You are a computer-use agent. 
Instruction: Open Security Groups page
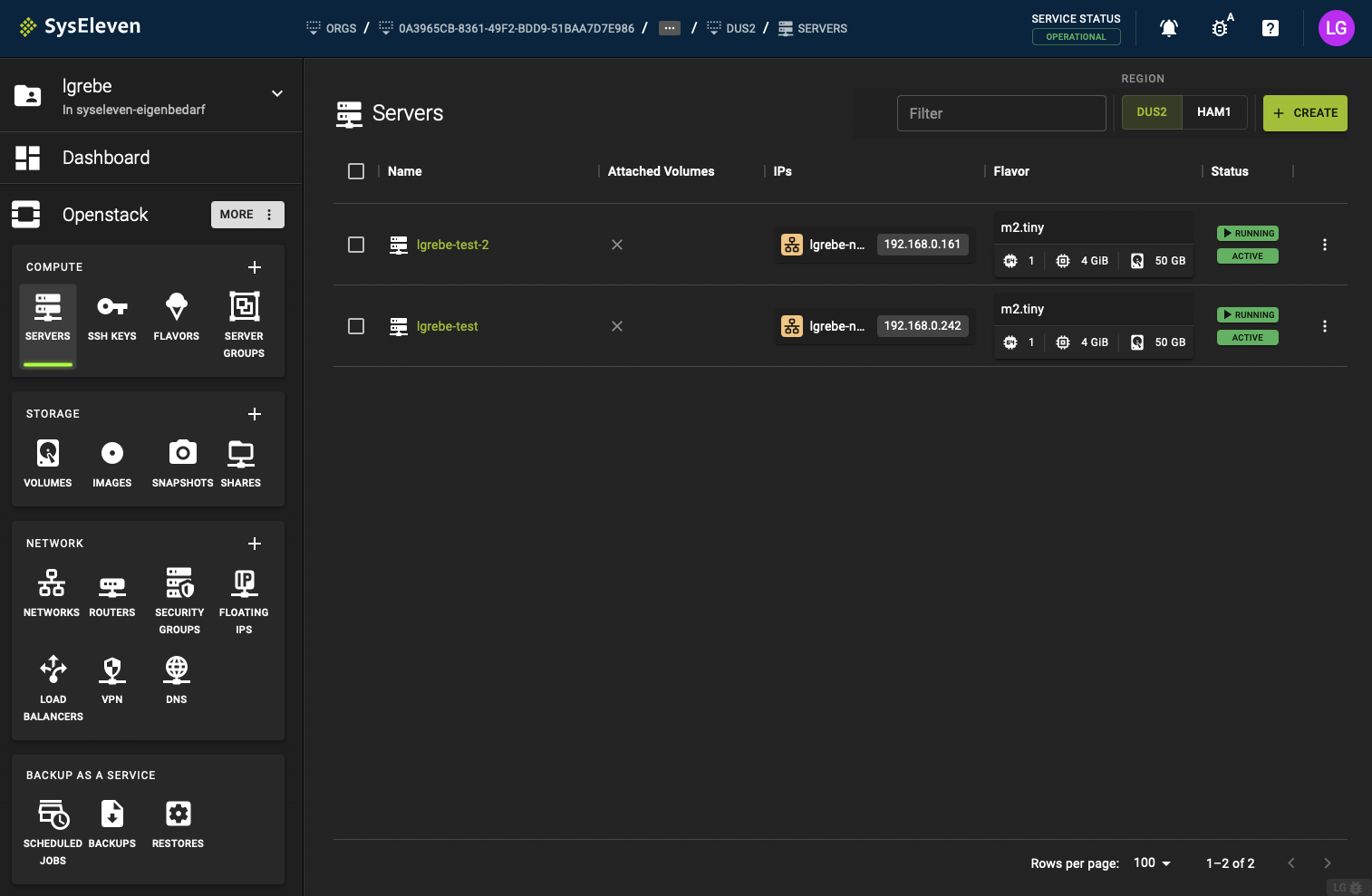(179, 603)
